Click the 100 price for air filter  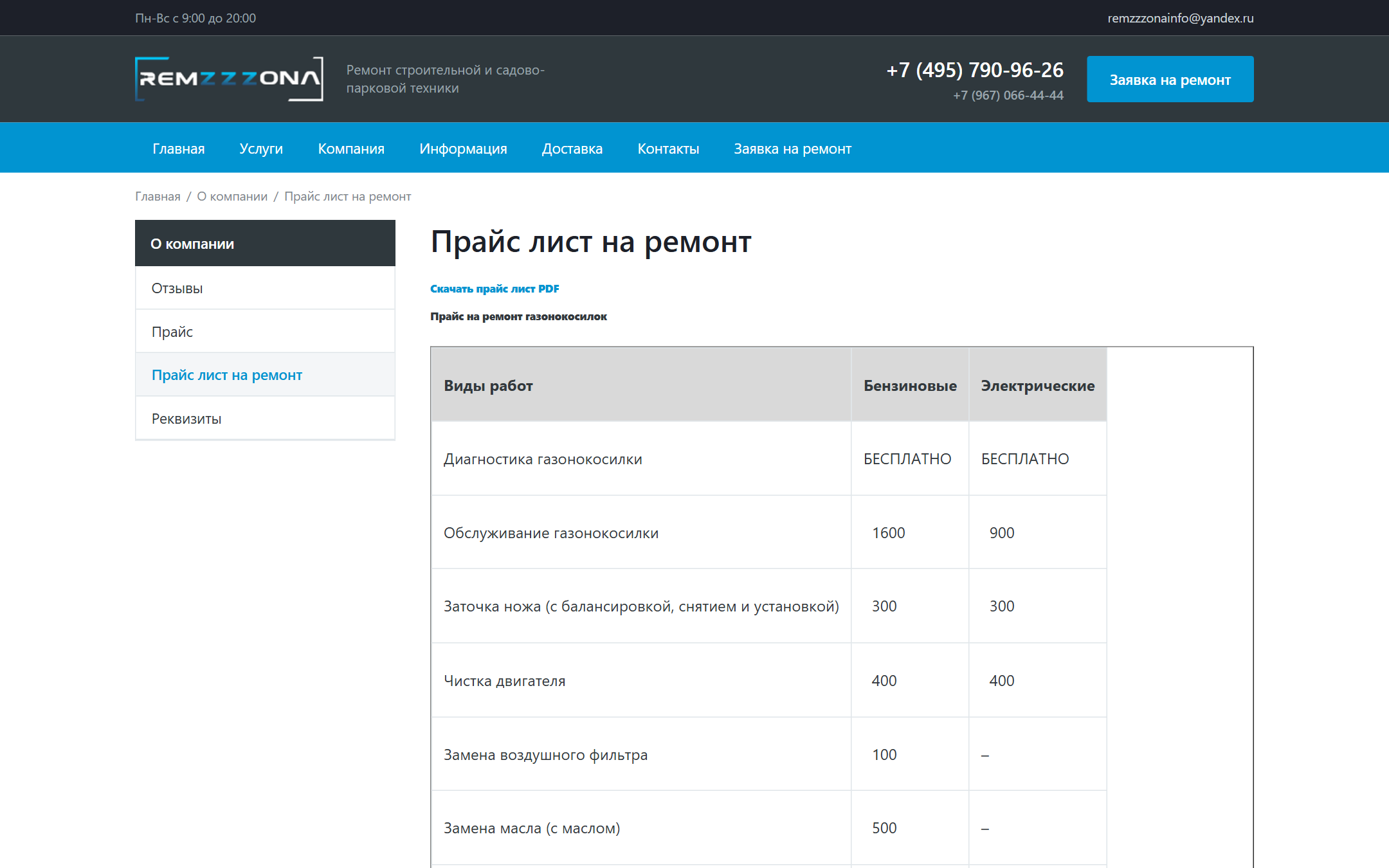pos(884,755)
